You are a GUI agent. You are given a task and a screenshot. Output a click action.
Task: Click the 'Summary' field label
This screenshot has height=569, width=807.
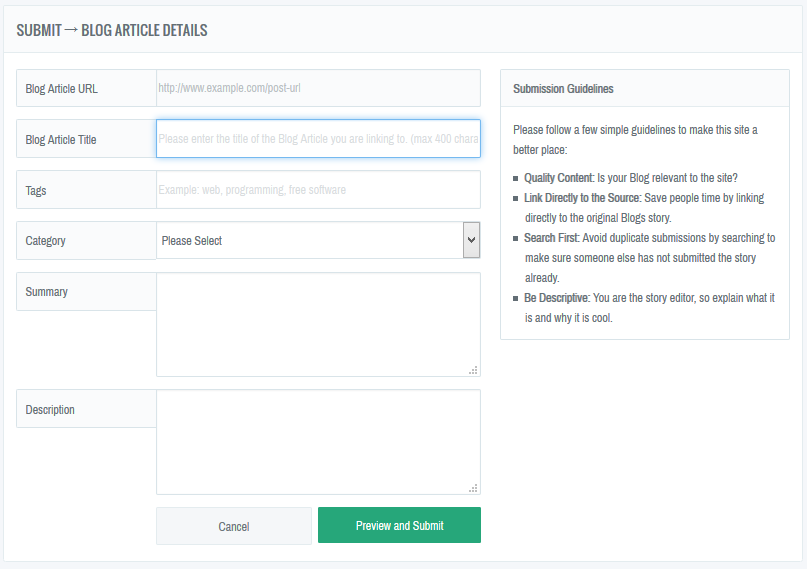[x=46, y=292]
